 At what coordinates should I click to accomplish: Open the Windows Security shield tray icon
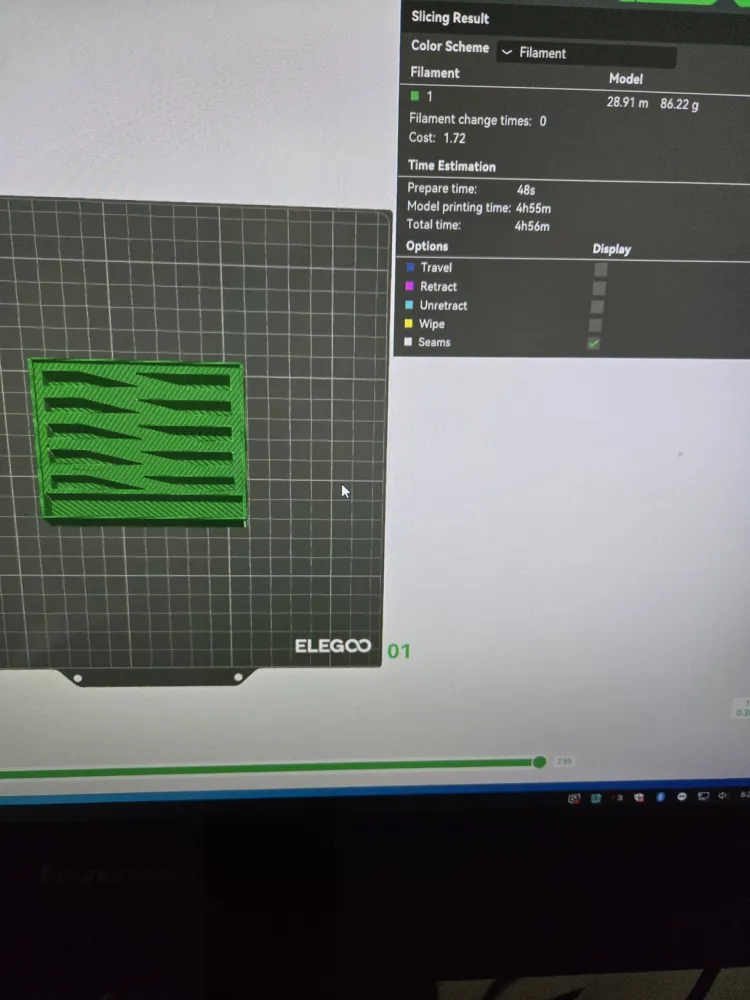[x=638, y=797]
